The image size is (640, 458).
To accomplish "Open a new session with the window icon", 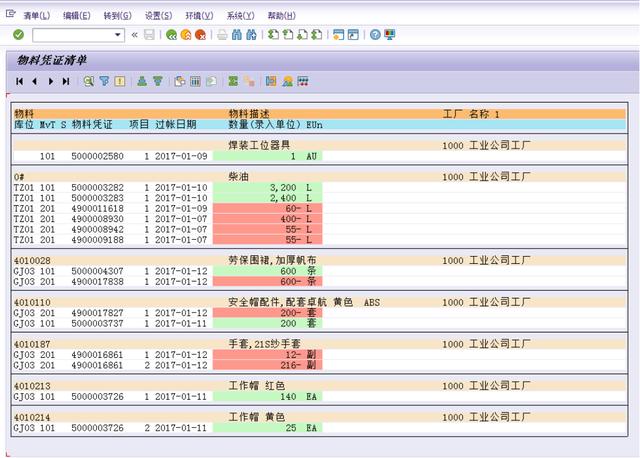I will pos(338,35).
